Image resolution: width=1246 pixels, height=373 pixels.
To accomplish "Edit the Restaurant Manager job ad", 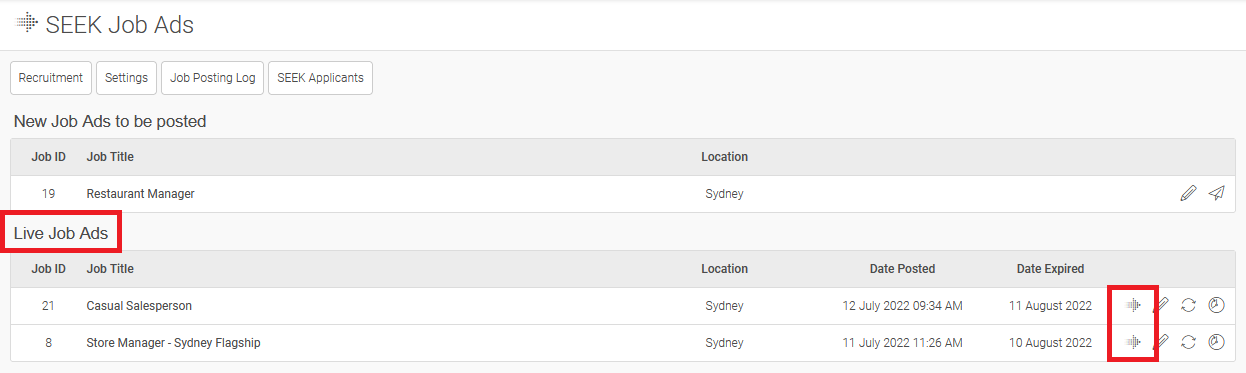I will pos(1188,194).
